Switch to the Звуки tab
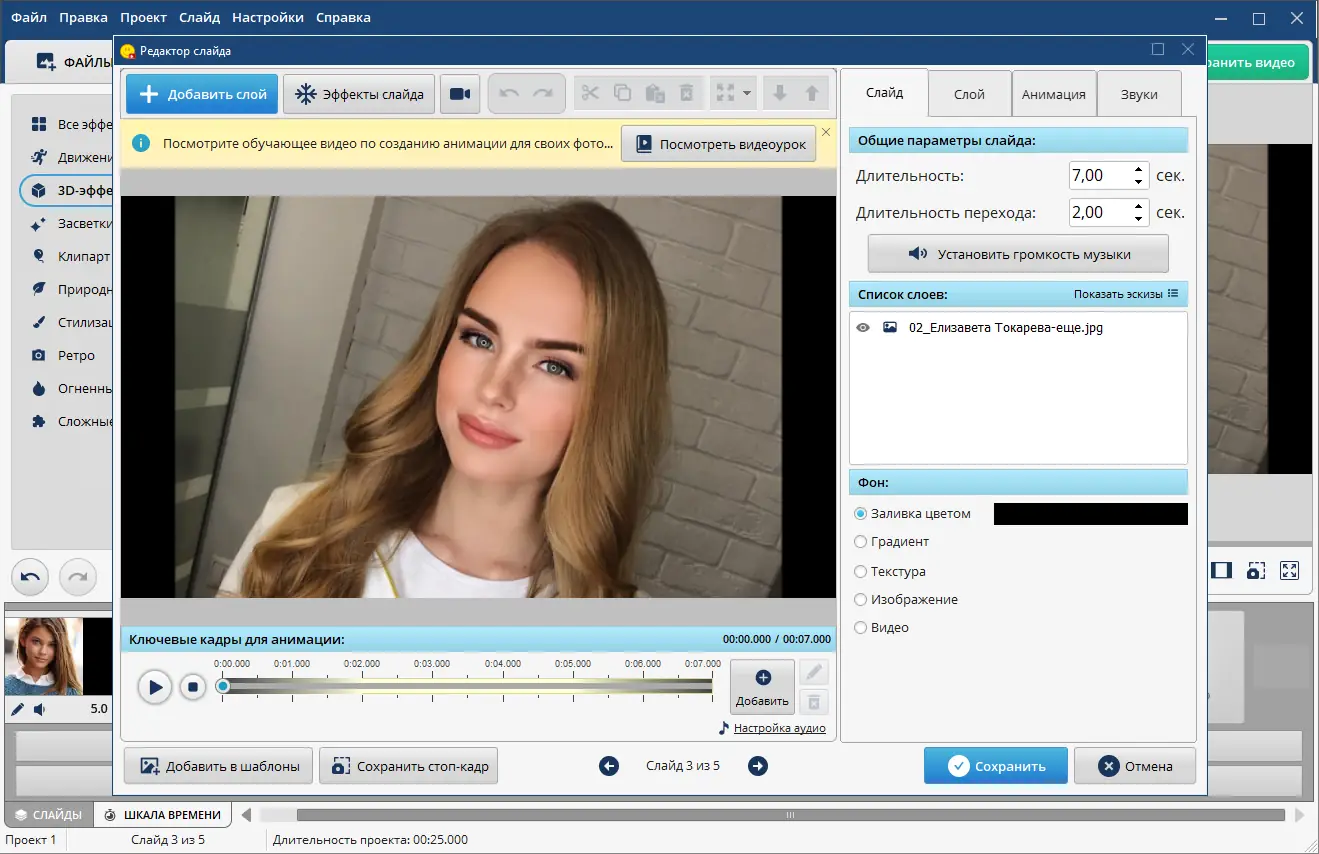The image size is (1319, 854). point(1139,94)
